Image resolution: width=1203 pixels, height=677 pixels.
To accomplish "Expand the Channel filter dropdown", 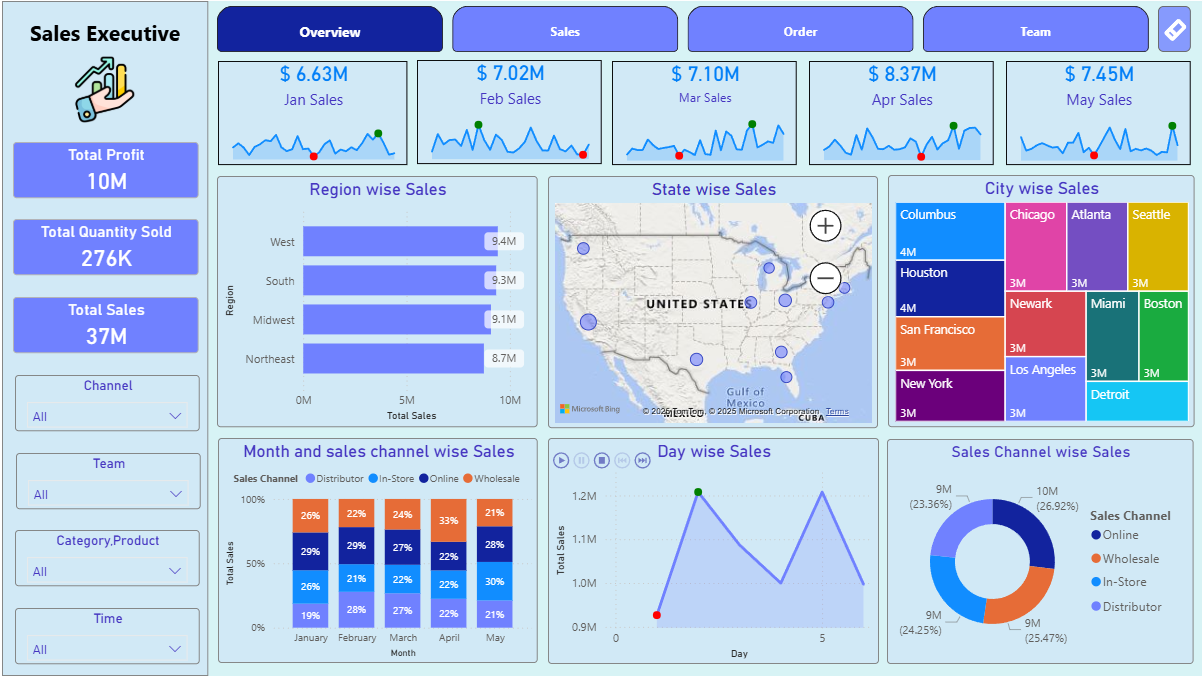I will point(107,416).
